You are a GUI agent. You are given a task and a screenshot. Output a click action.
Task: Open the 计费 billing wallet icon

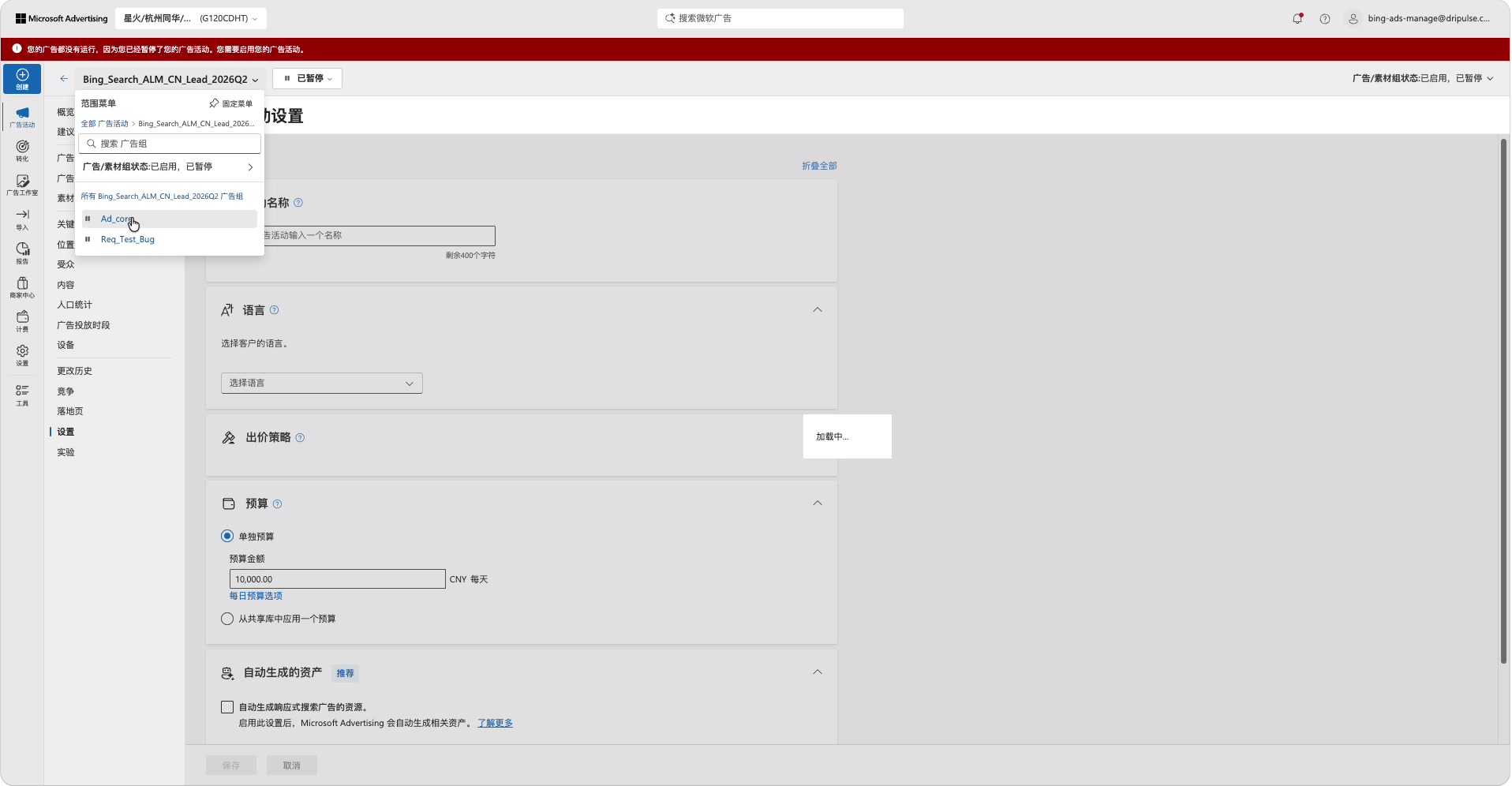coord(22,321)
